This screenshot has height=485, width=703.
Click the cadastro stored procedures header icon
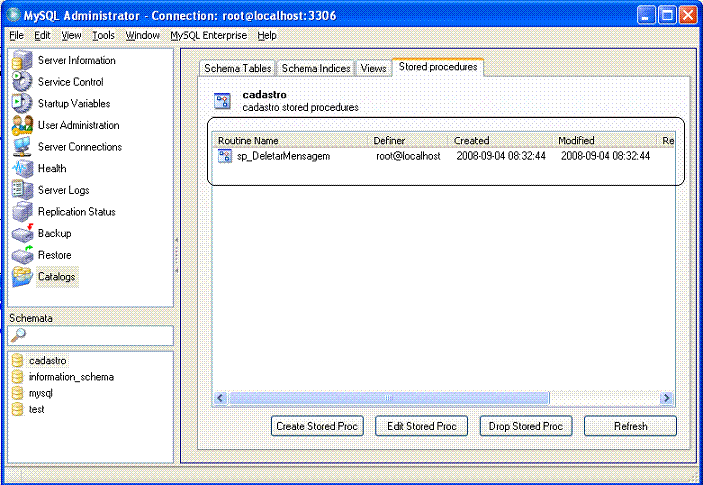pos(222,101)
